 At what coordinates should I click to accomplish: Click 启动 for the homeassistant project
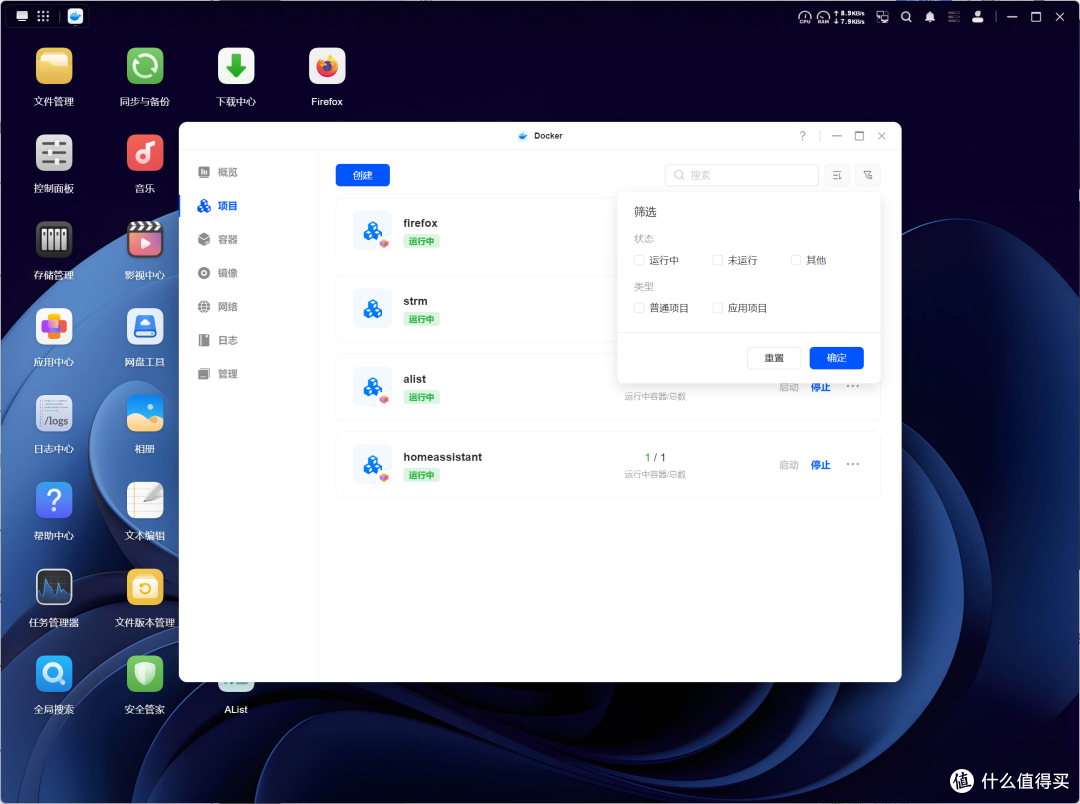point(789,465)
